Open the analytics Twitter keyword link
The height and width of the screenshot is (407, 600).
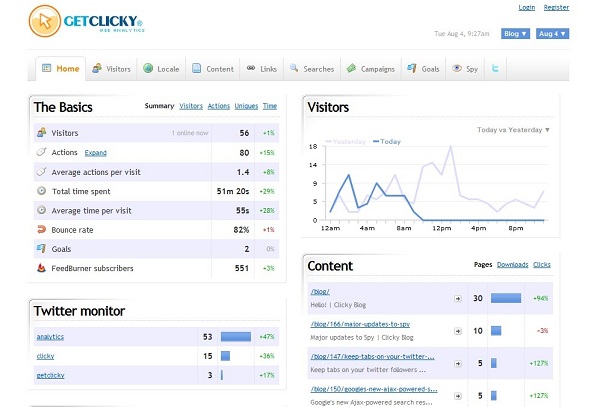coord(50,337)
